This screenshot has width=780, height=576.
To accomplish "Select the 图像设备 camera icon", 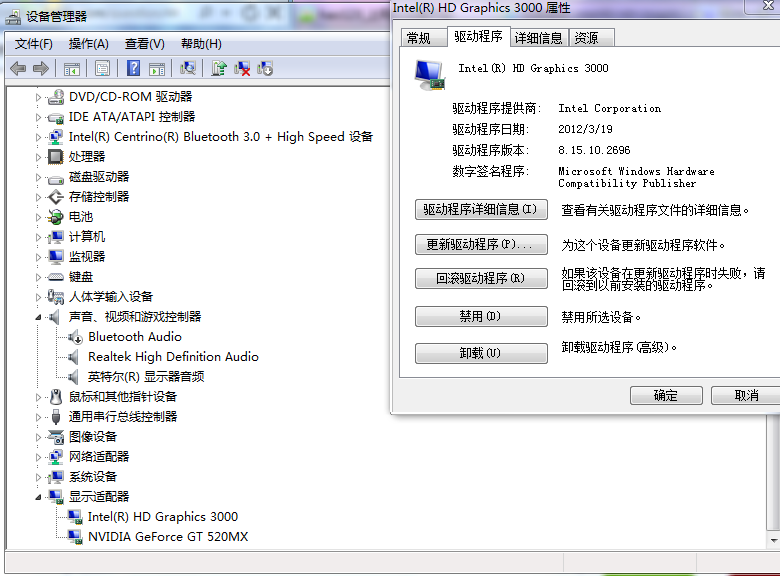I will point(56,437).
